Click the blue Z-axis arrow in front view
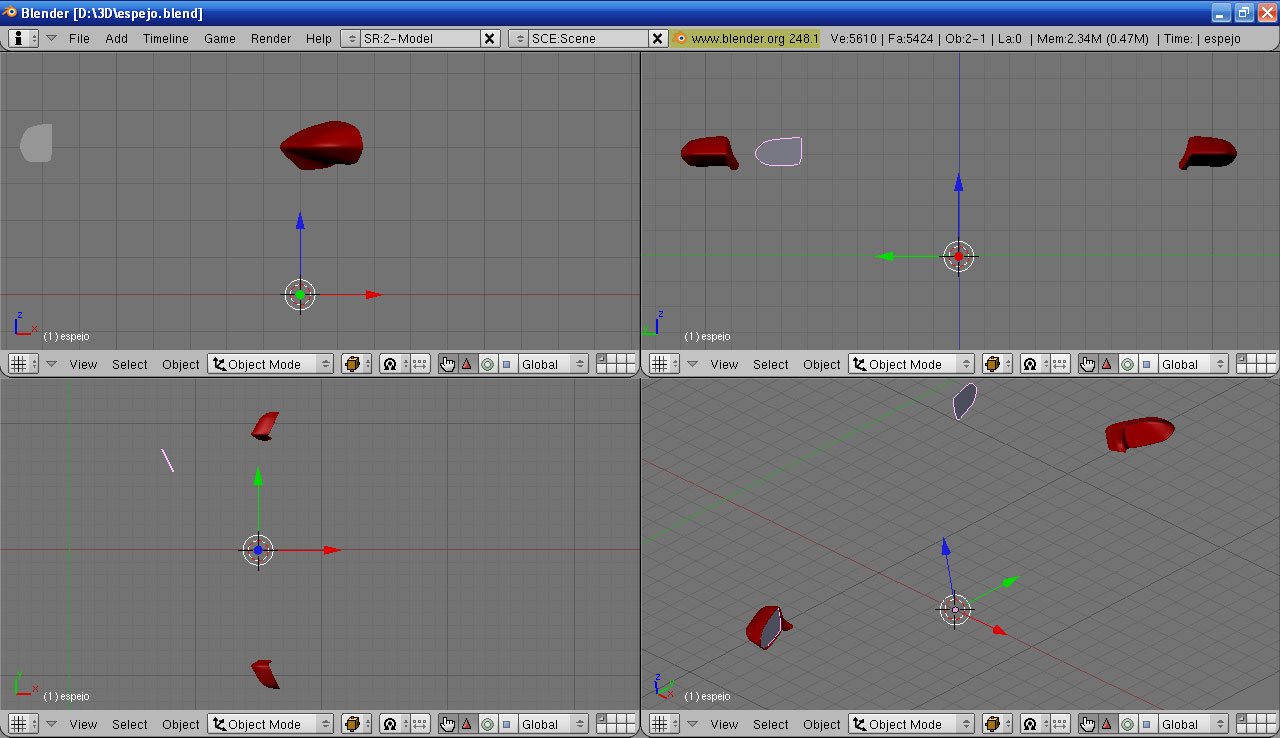The height and width of the screenshot is (738, 1280). point(300,222)
